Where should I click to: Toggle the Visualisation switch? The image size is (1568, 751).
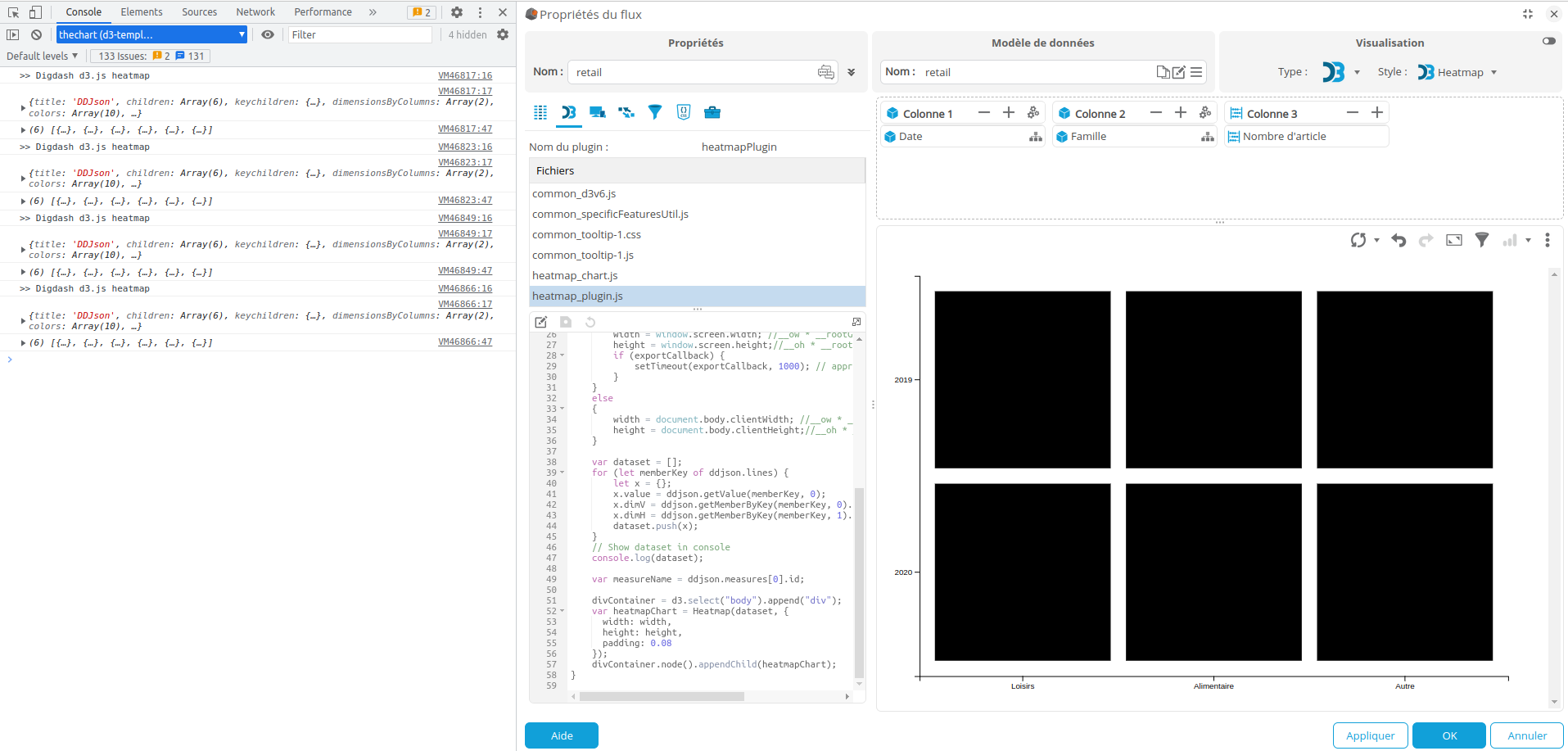[1548, 41]
